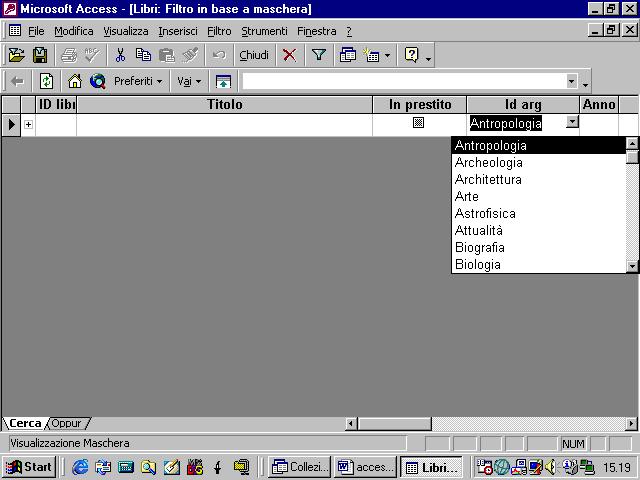Click the Access form control menu icon
This screenshot has width=640, height=480.
[15, 30]
